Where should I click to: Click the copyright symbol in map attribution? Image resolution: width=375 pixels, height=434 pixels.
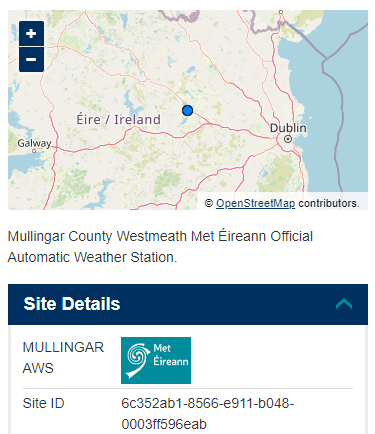point(209,203)
